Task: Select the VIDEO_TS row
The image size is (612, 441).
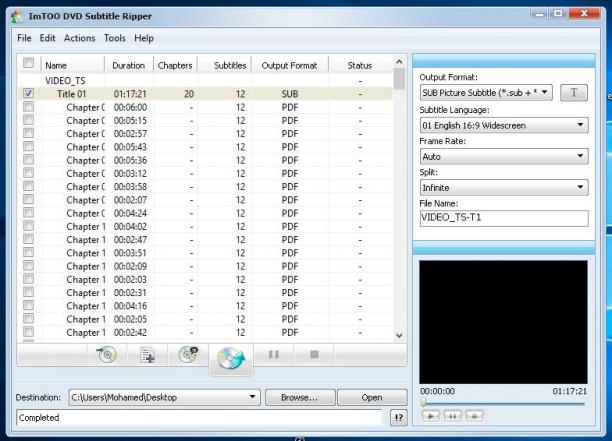Action: pos(205,80)
